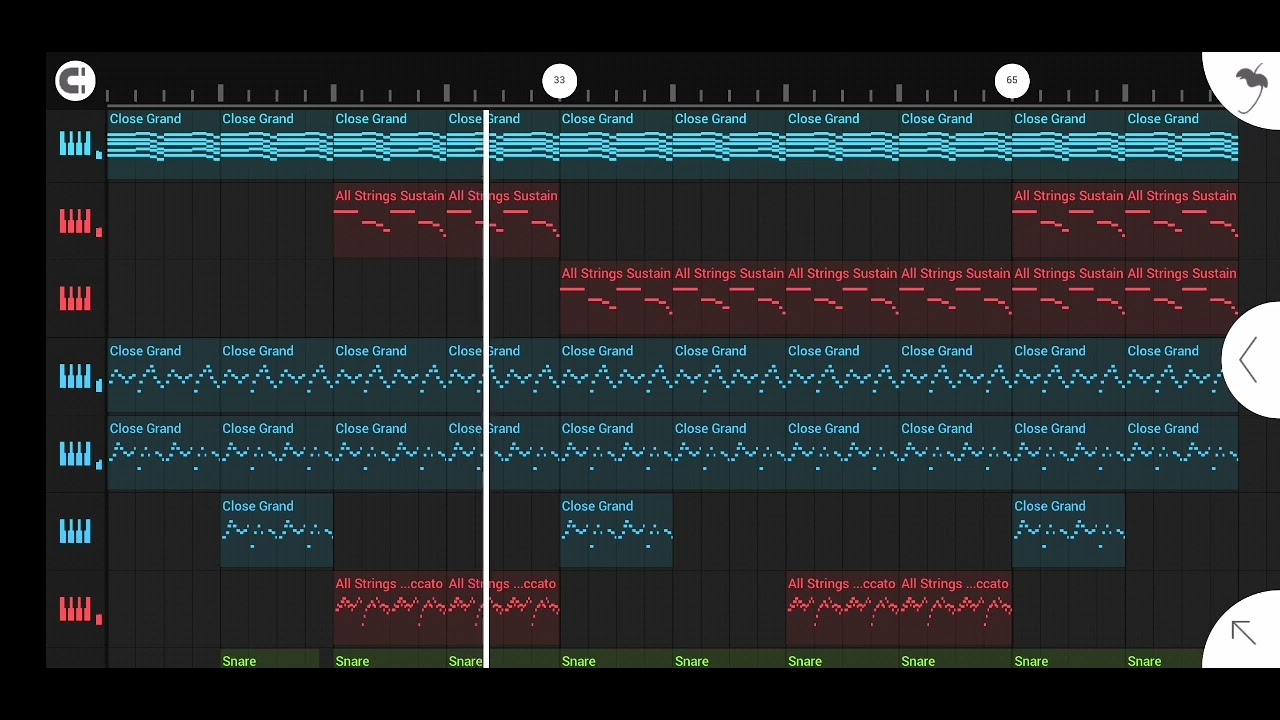Select sixth-track Close Grand clip at marker 65
This screenshot has width=1280, height=720.
pos(1069,530)
